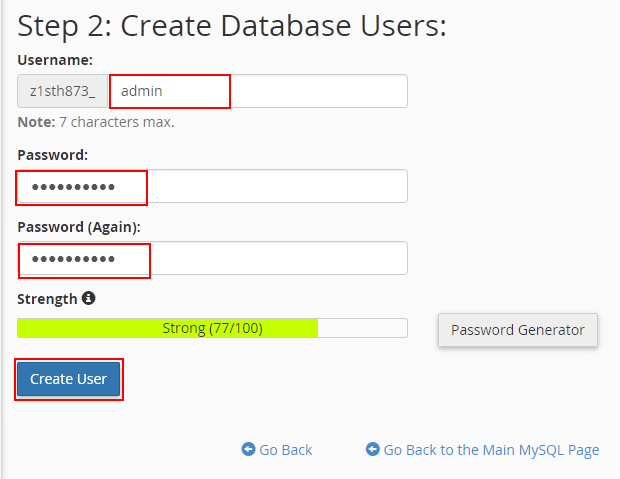
Task: Focus the Username input containing admin
Action: point(258,91)
